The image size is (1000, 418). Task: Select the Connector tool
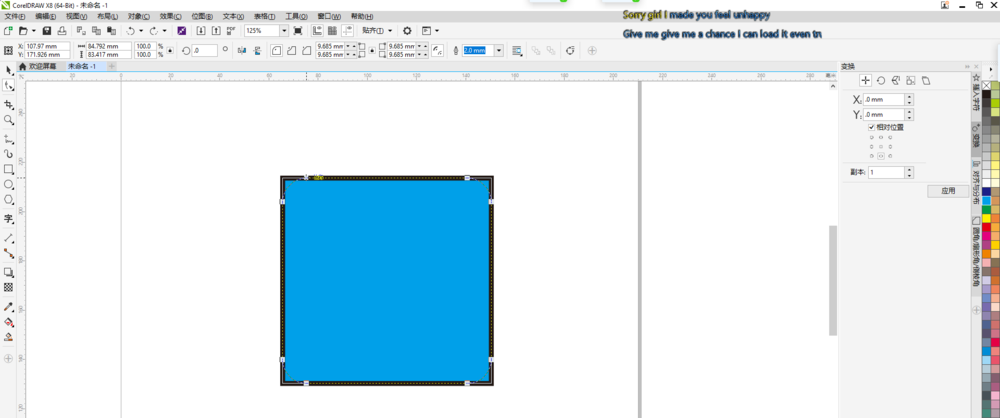[8, 253]
